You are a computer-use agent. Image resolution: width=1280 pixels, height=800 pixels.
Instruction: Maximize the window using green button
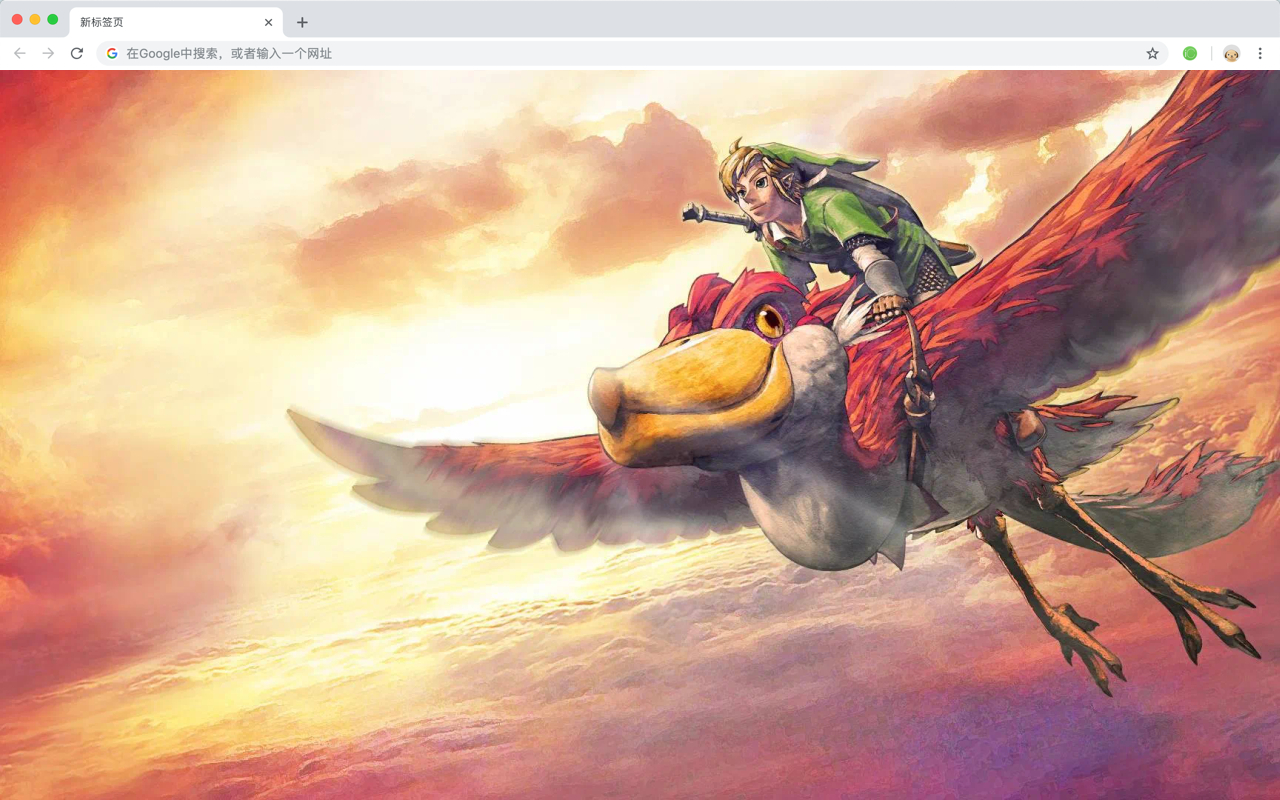point(52,19)
